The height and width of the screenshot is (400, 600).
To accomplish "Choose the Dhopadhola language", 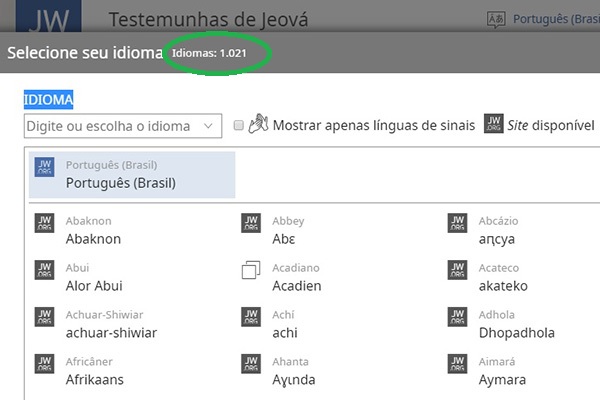I will point(517,333).
